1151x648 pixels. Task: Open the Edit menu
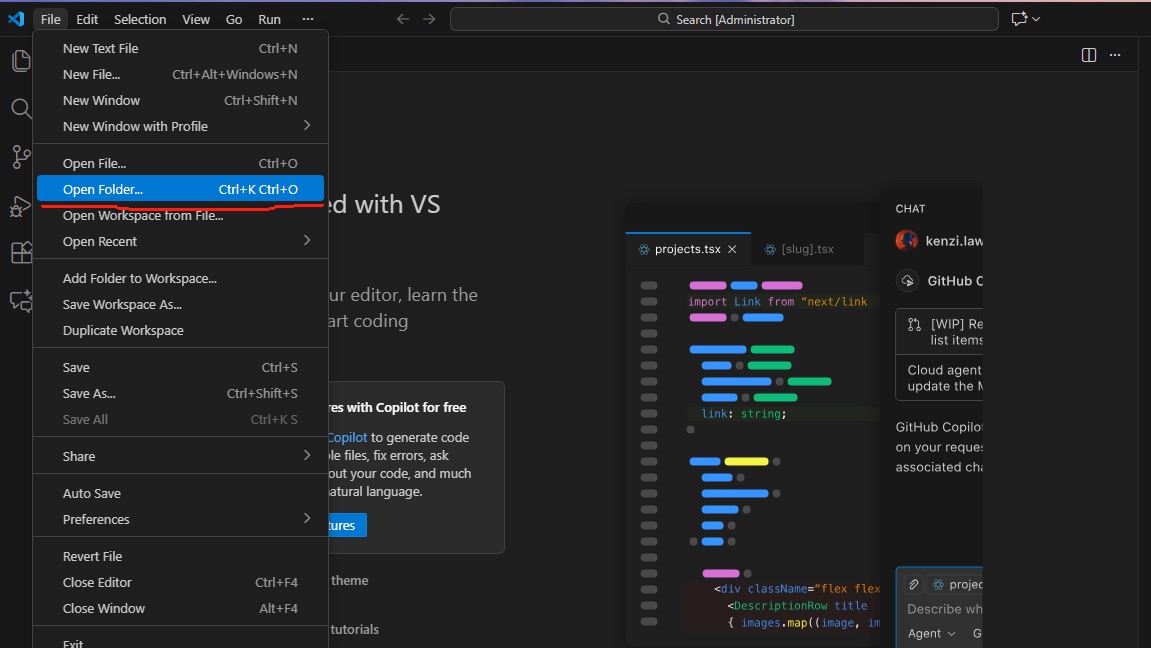pos(87,19)
